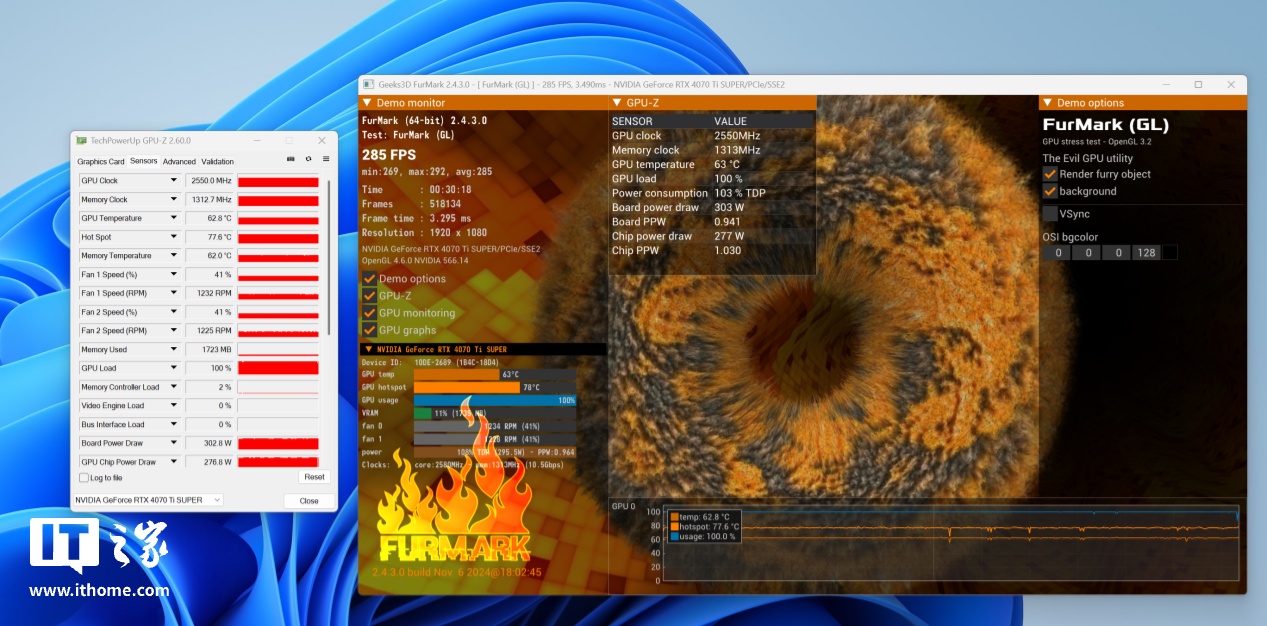Click the FurMark title bar app icon
1267x626 pixels.
click(368, 85)
